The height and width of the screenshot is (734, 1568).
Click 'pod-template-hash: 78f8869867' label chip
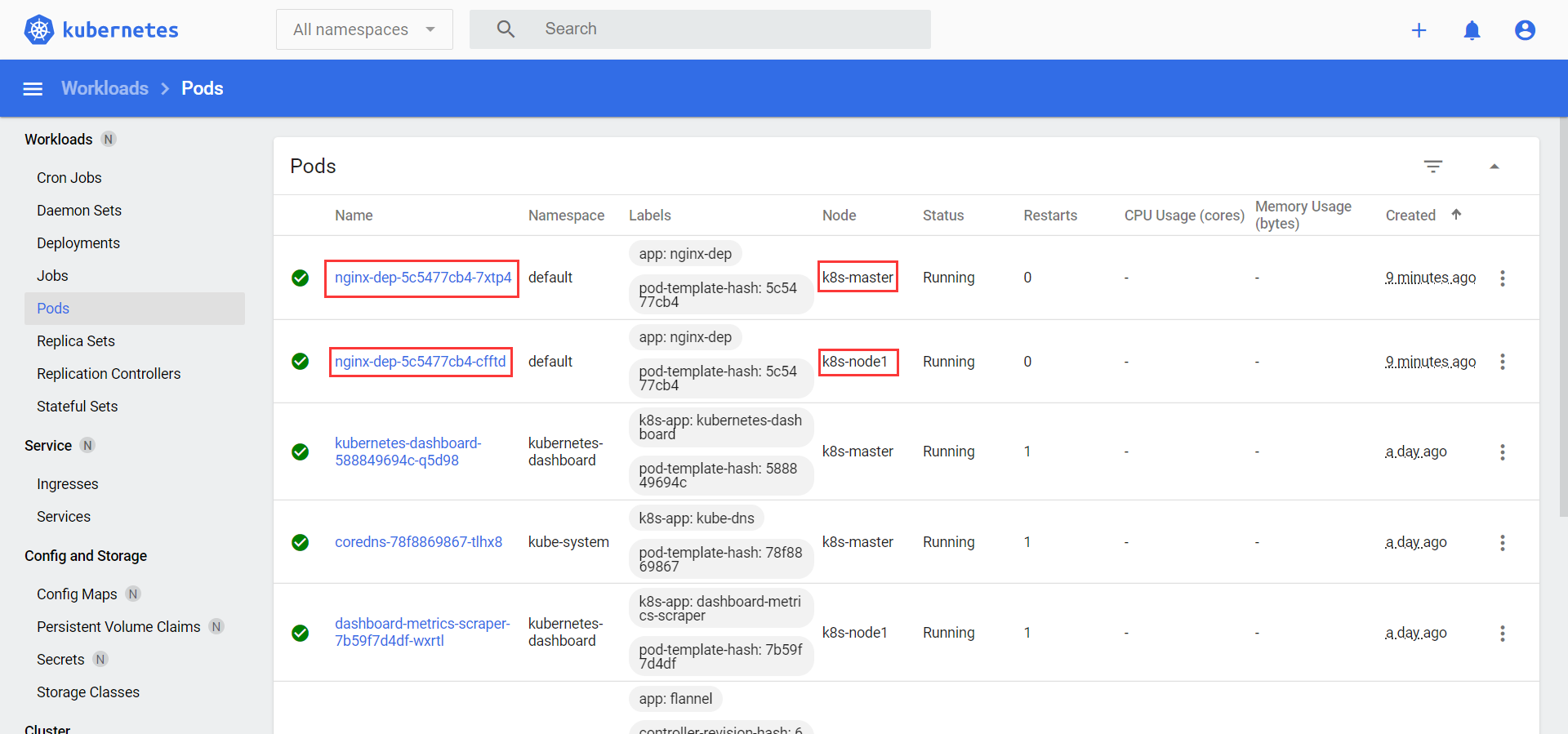click(x=721, y=559)
